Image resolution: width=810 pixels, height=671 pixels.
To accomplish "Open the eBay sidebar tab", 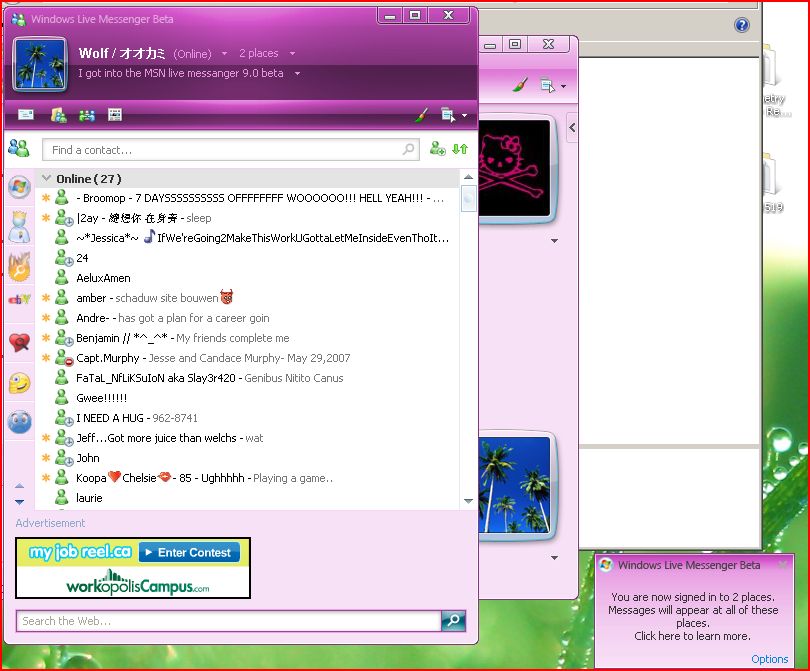I will point(19,299).
